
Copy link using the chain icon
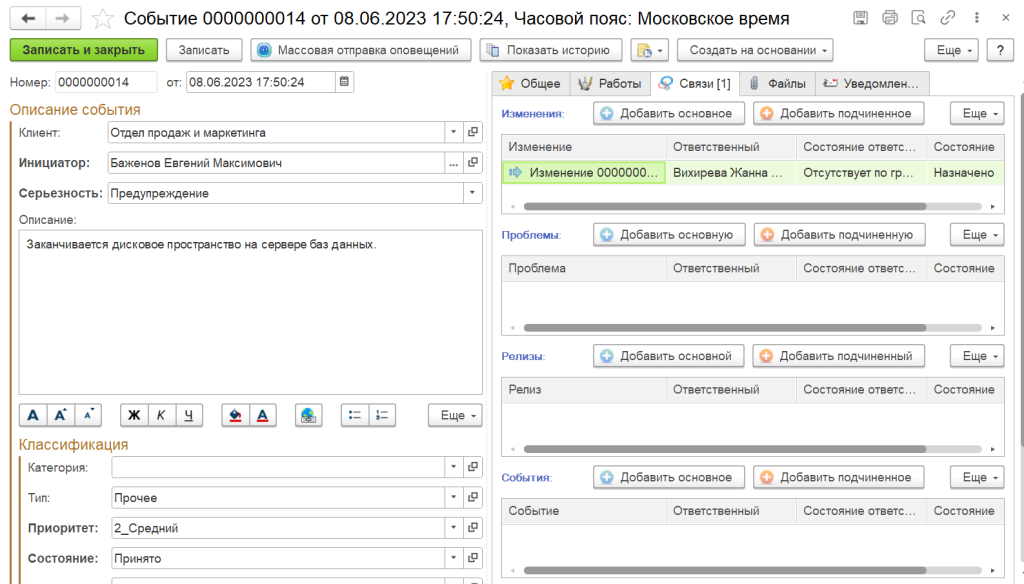click(x=948, y=18)
